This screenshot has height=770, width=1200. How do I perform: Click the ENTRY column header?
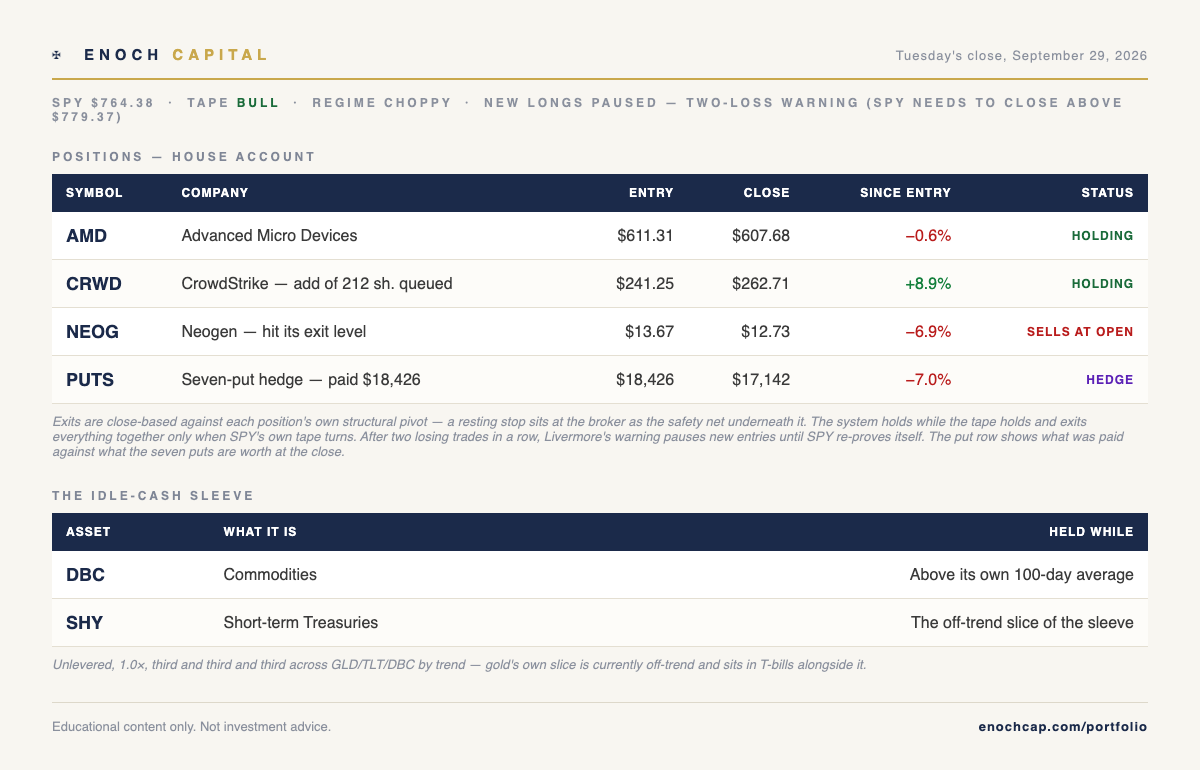click(x=651, y=193)
